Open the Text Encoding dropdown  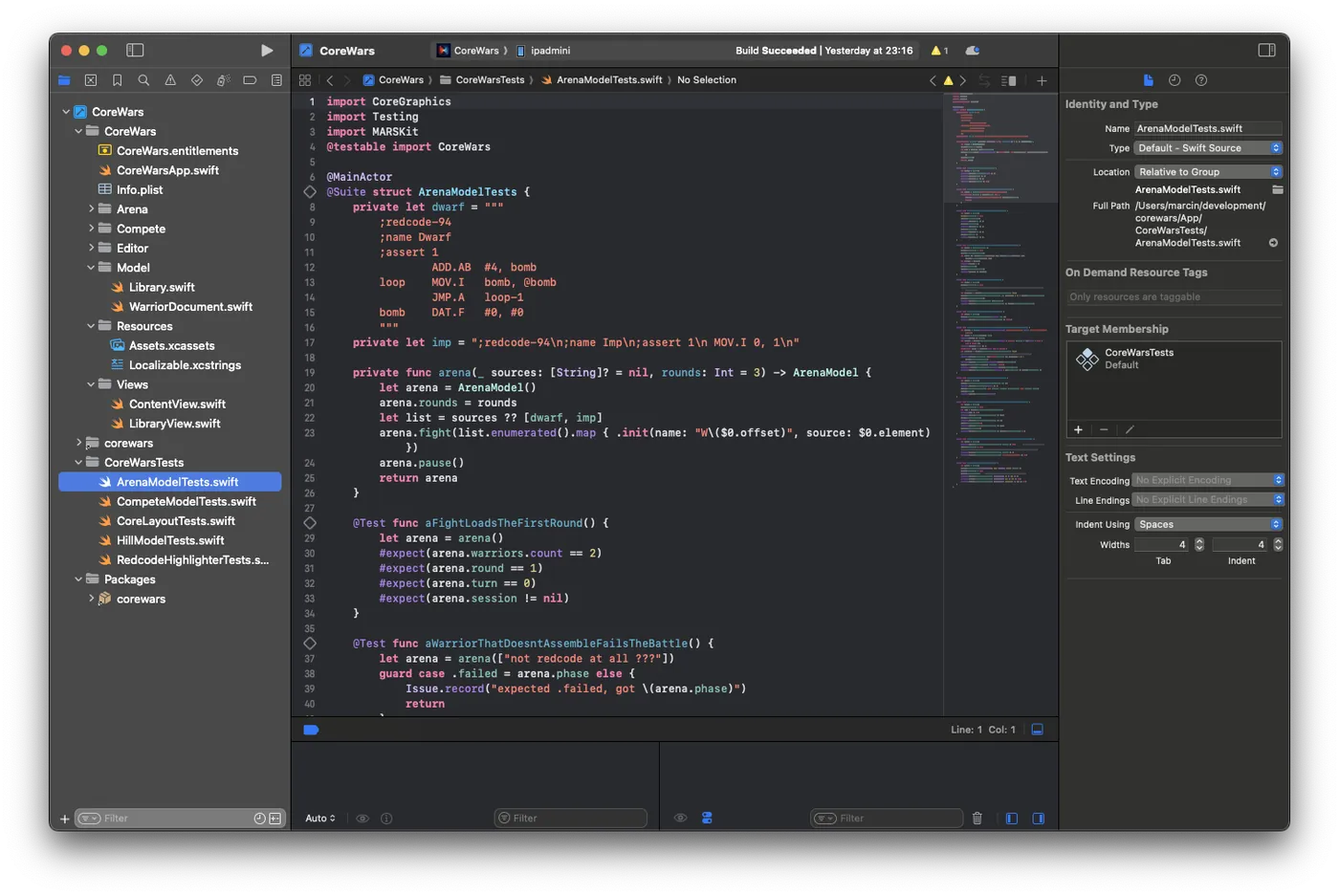click(1208, 480)
